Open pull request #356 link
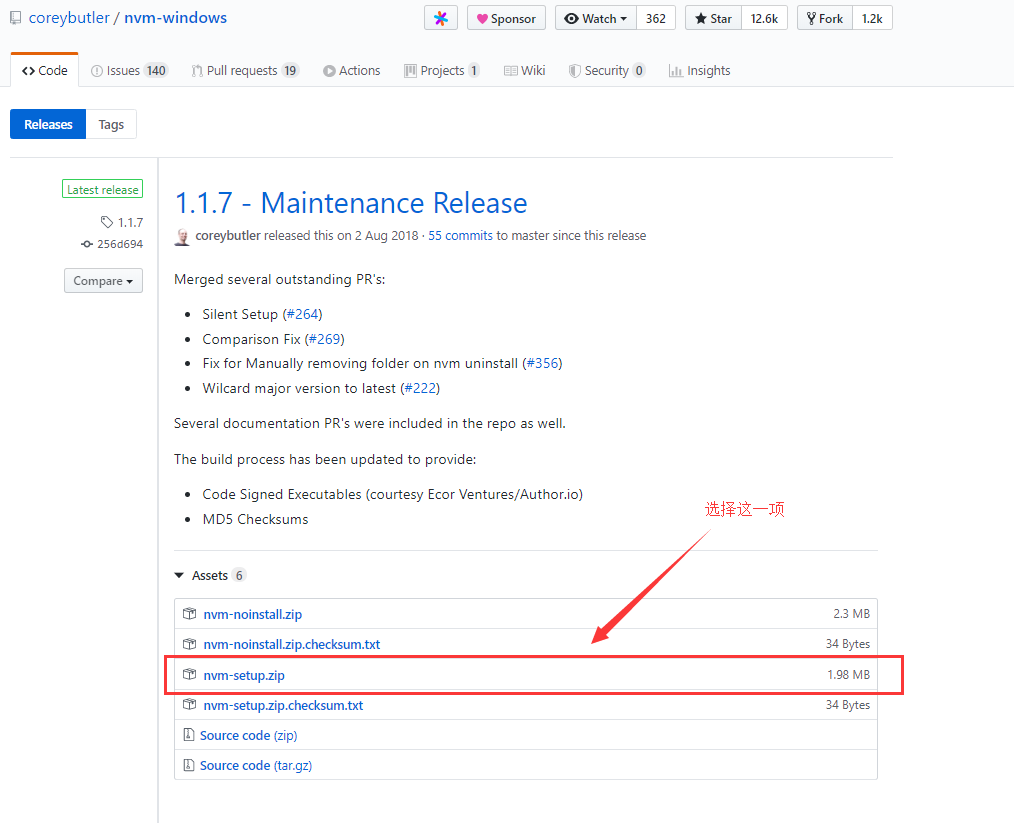Image resolution: width=1014 pixels, height=823 pixels. point(543,363)
